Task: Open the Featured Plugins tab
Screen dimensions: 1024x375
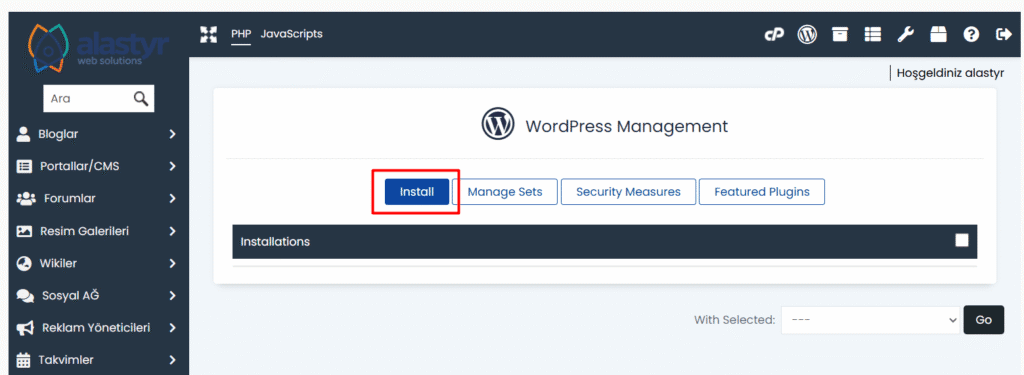Action: pos(762,192)
